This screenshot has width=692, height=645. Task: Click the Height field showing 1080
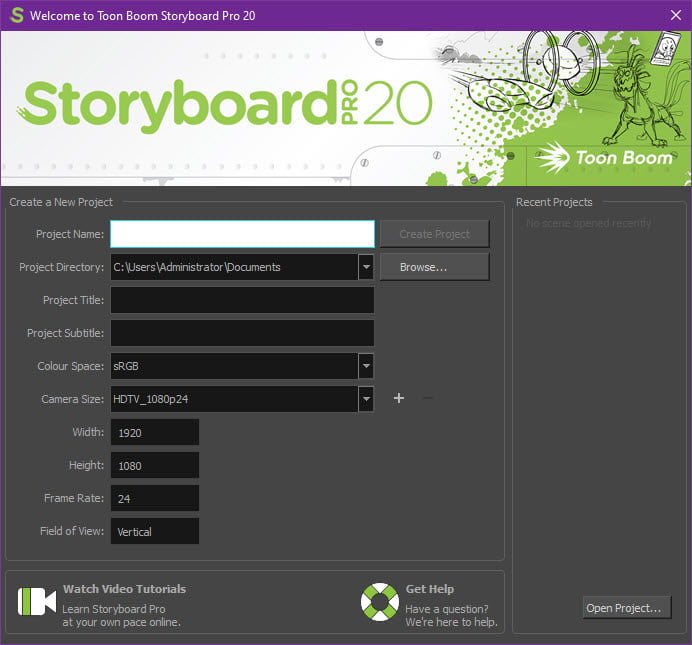click(x=154, y=465)
